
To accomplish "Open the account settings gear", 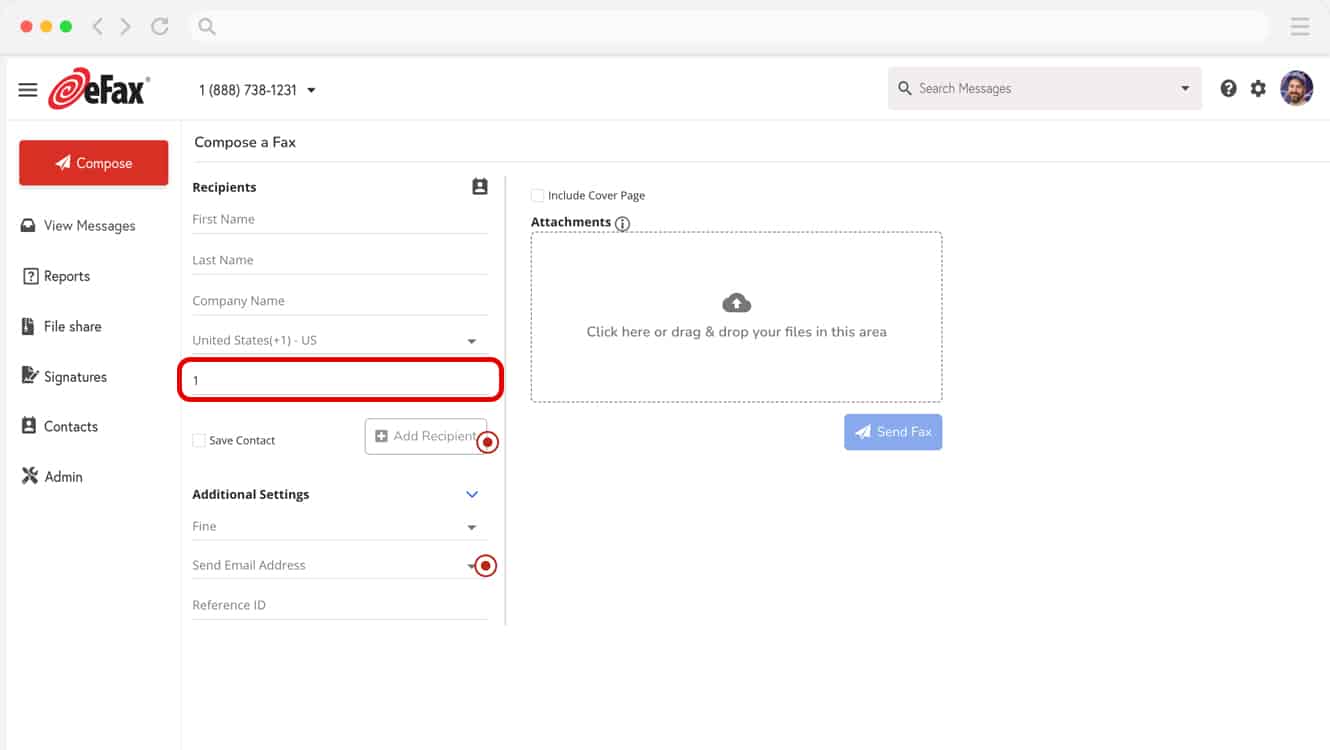I will click(1258, 88).
